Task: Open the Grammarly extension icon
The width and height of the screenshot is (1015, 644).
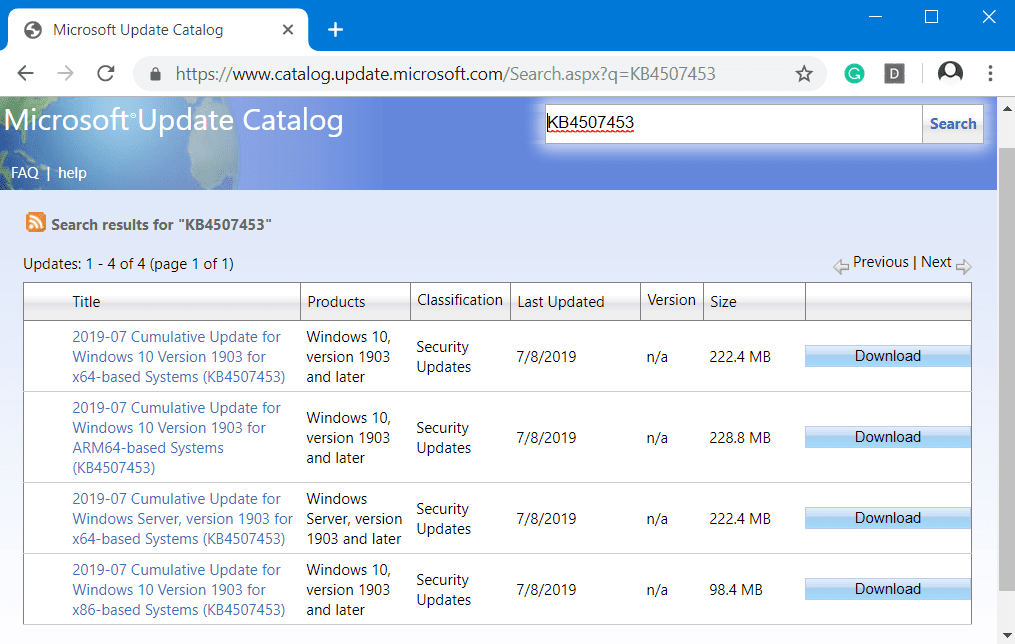Action: click(x=854, y=74)
